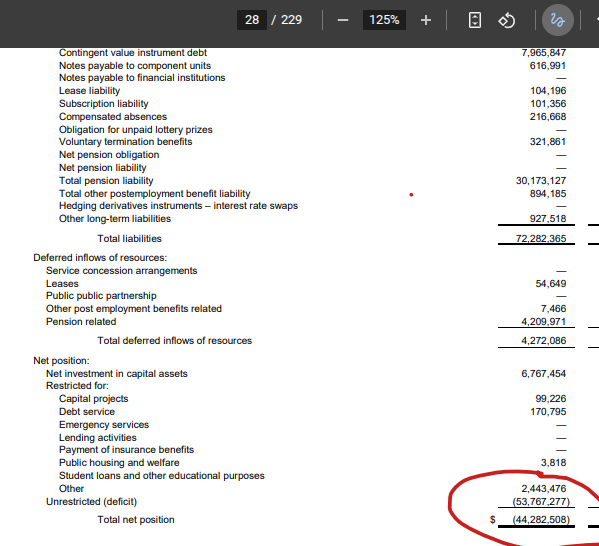Click the value 2,443,476
Image resolution: width=599 pixels, height=546 pixels.
[x=544, y=489]
